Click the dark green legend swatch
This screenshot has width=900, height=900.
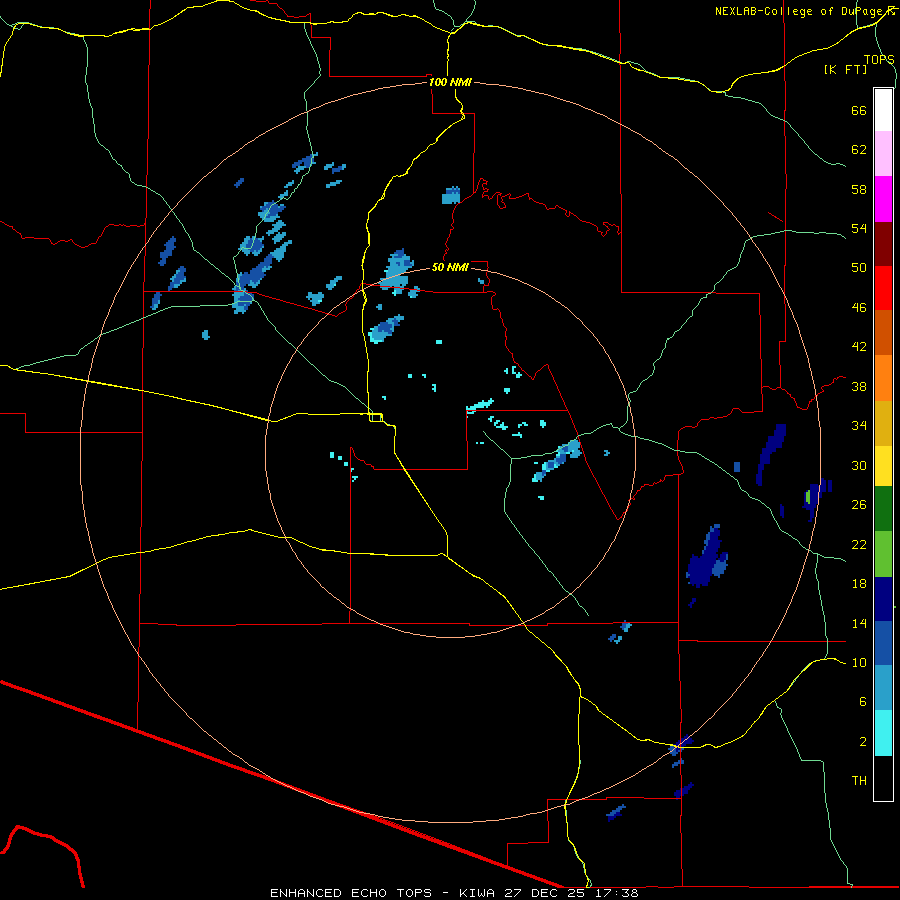click(x=883, y=509)
